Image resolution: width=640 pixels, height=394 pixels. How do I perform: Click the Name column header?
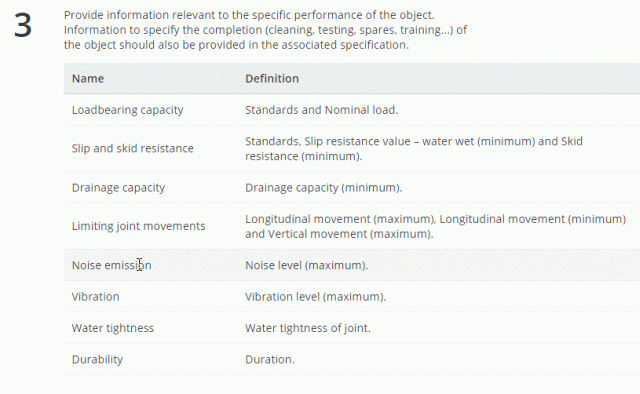(x=88, y=78)
